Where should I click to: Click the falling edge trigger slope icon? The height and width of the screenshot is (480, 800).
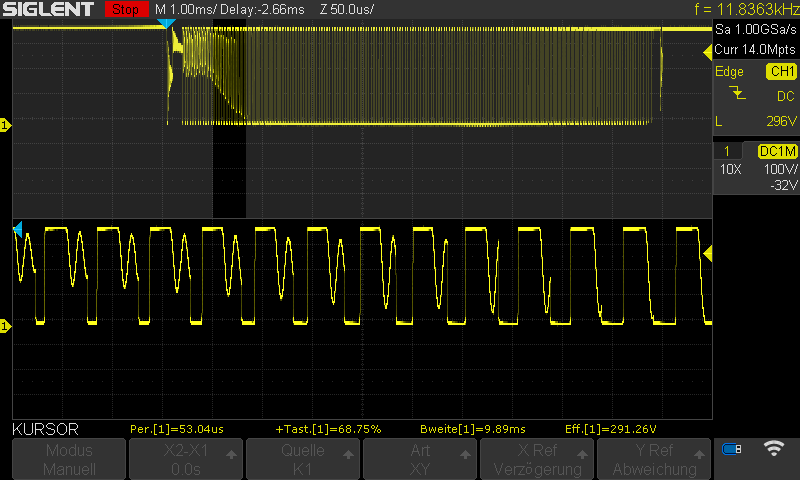pyautogui.click(x=737, y=93)
